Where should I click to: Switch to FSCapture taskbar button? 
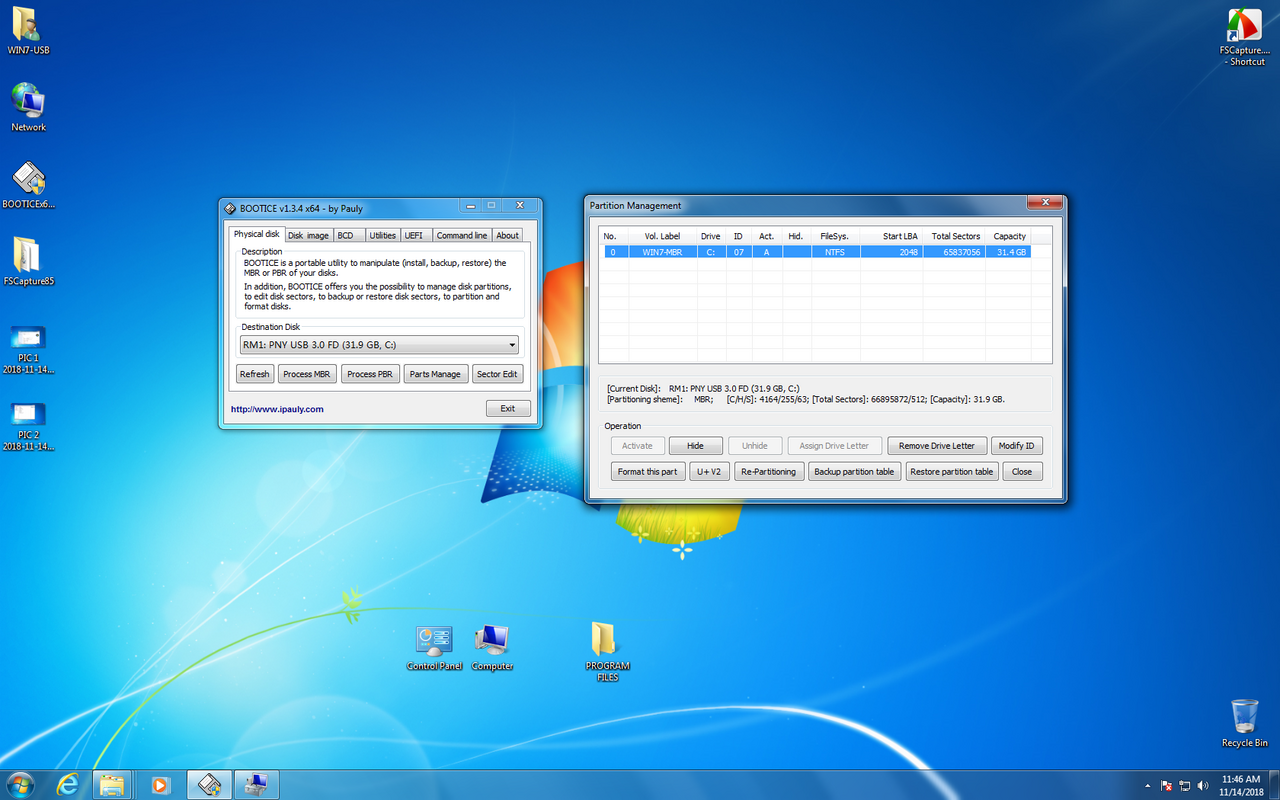(256, 785)
